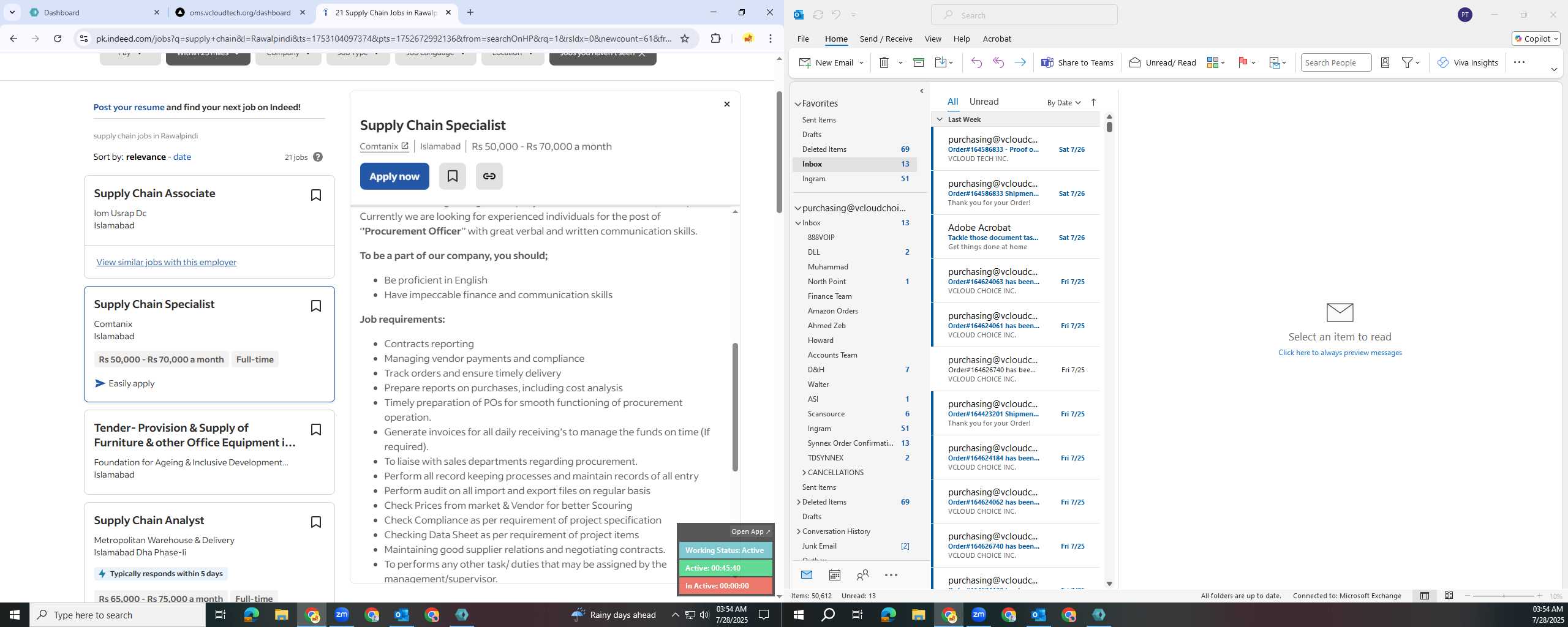Open the View ribbon tab in Outlook
1568x627 pixels.
tap(932, 39)
